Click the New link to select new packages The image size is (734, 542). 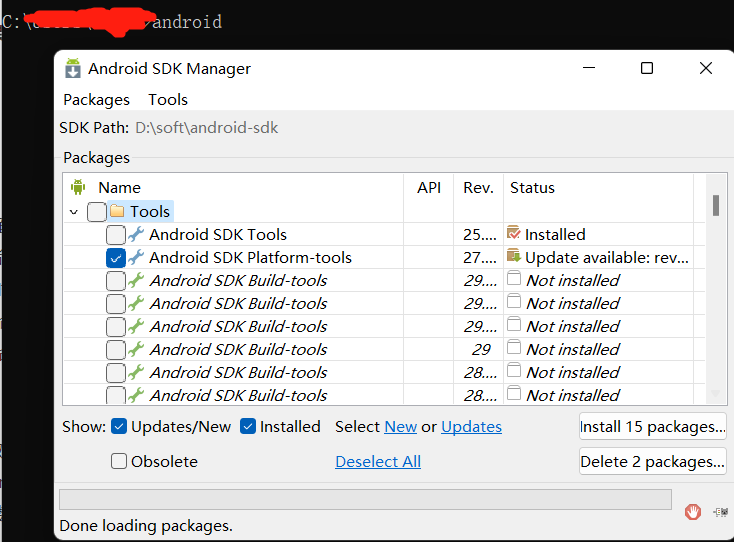pyautogui.click(x=401, y=426)
